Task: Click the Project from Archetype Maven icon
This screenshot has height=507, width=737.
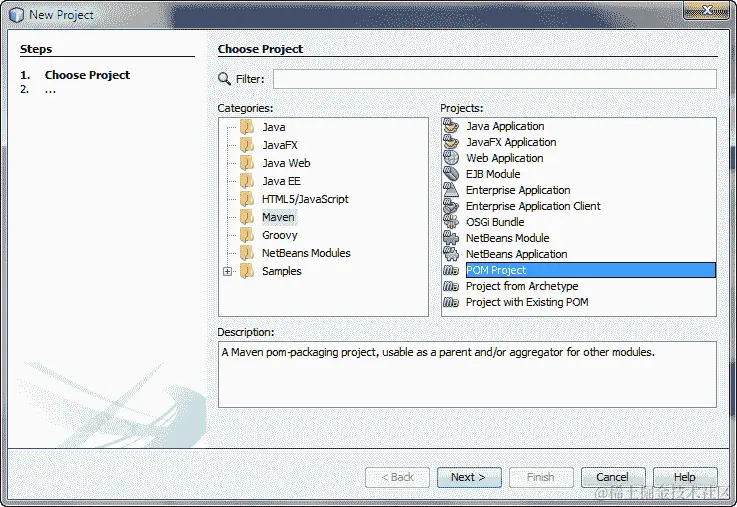Action: (x=451, y=286)
